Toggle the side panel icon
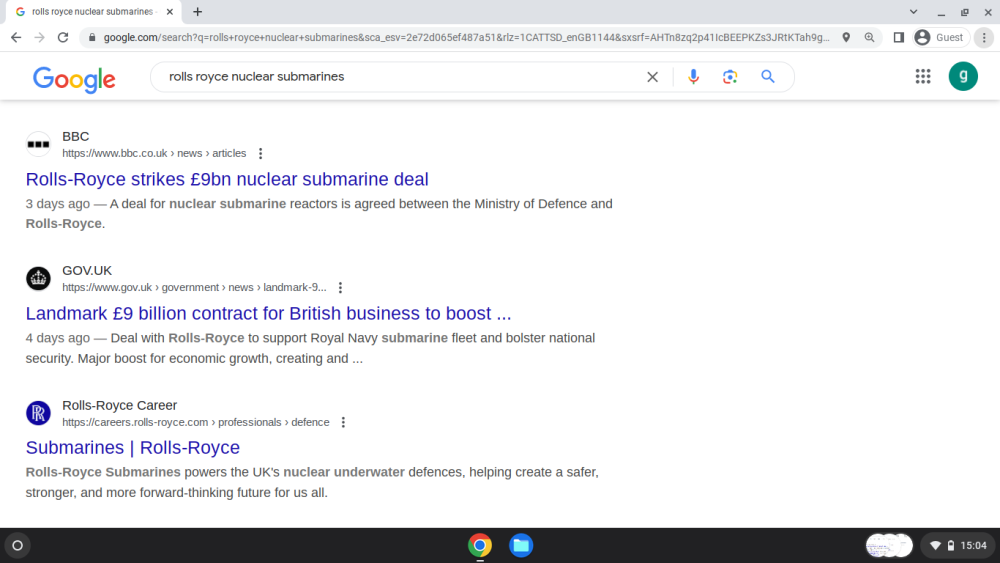The image size is (1000, 563). [x=899, y=38]
